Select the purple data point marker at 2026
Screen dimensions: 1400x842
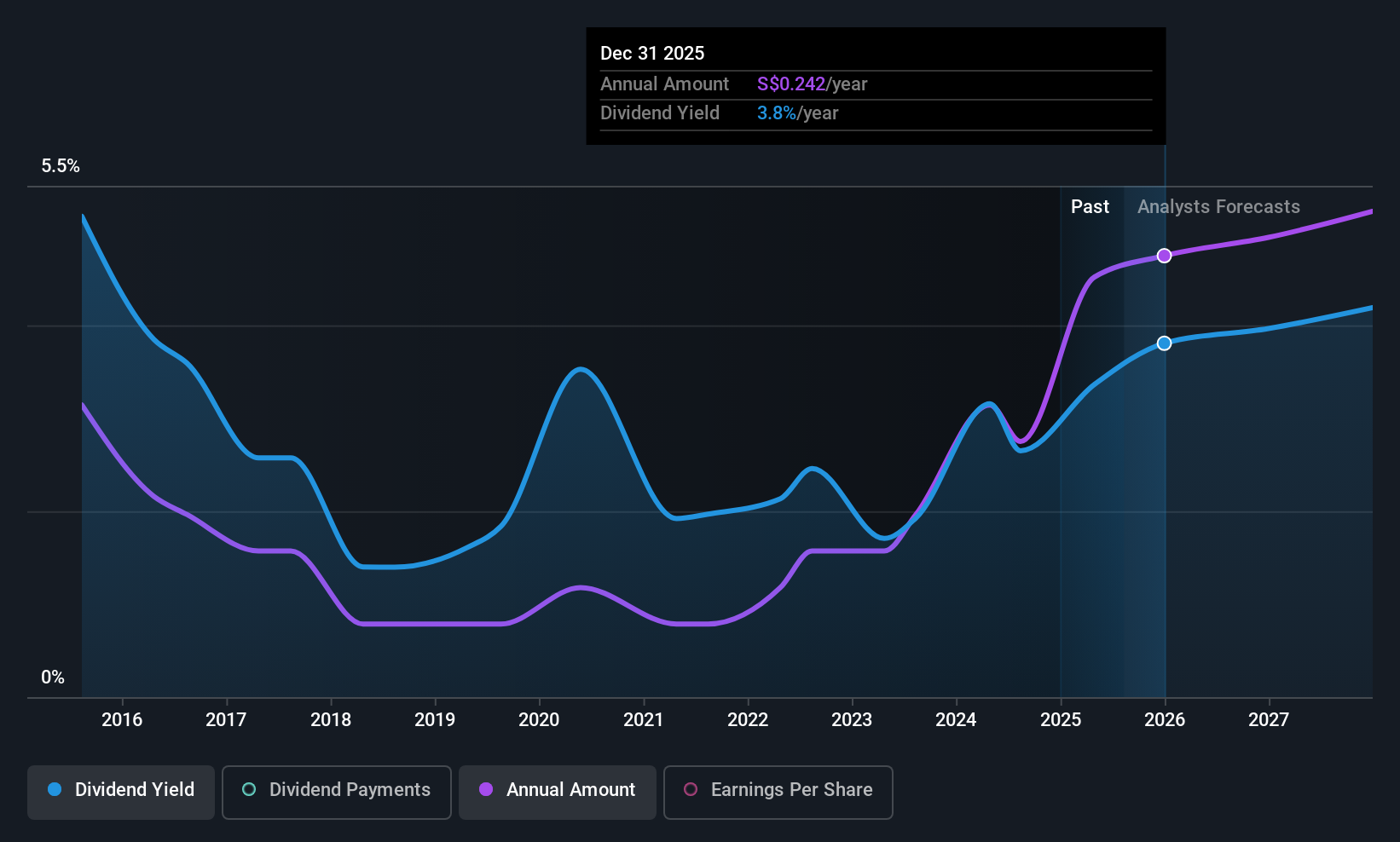pos(1164,256)
